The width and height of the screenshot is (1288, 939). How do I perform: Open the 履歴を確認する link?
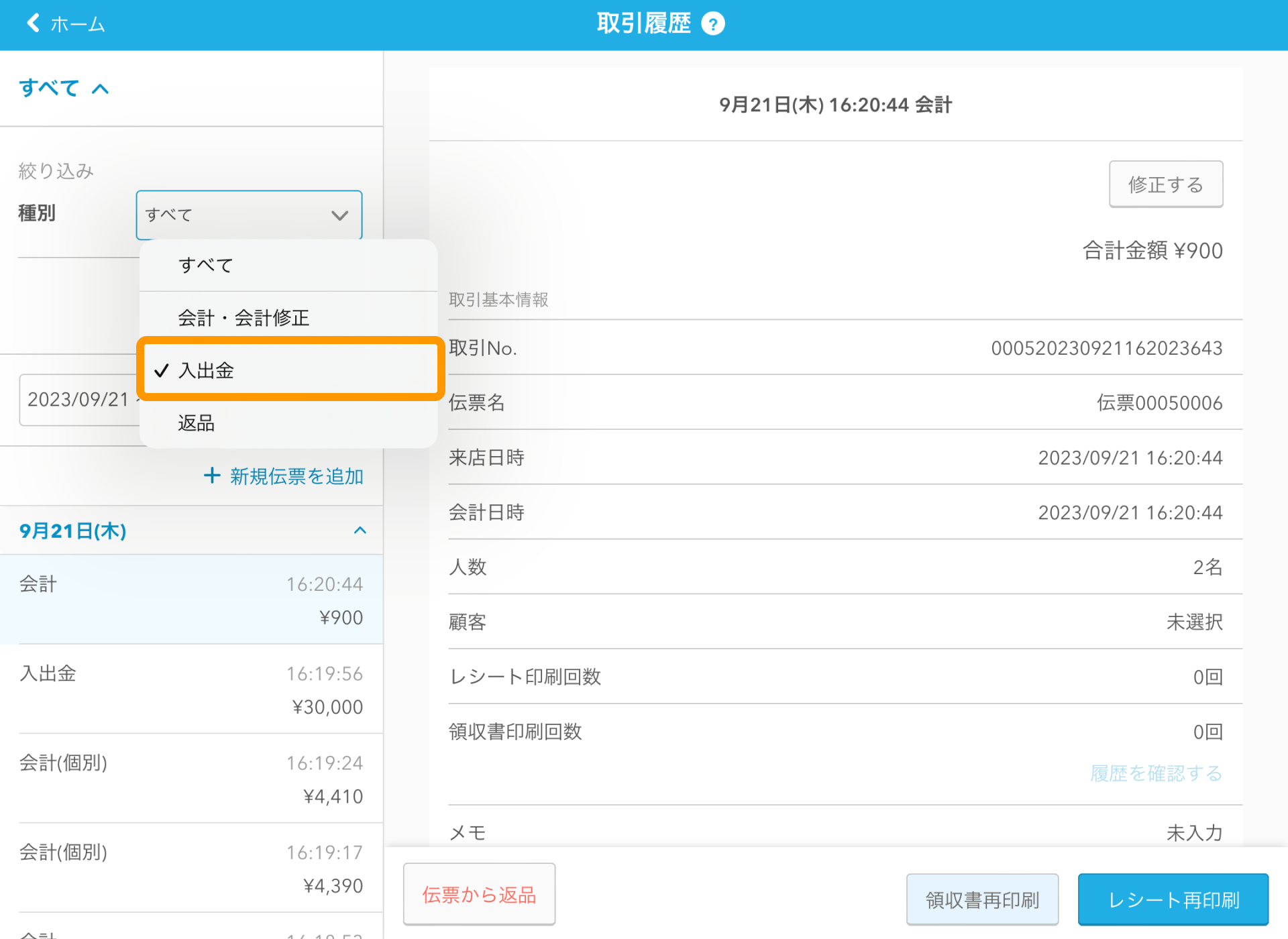point(1155,773)
